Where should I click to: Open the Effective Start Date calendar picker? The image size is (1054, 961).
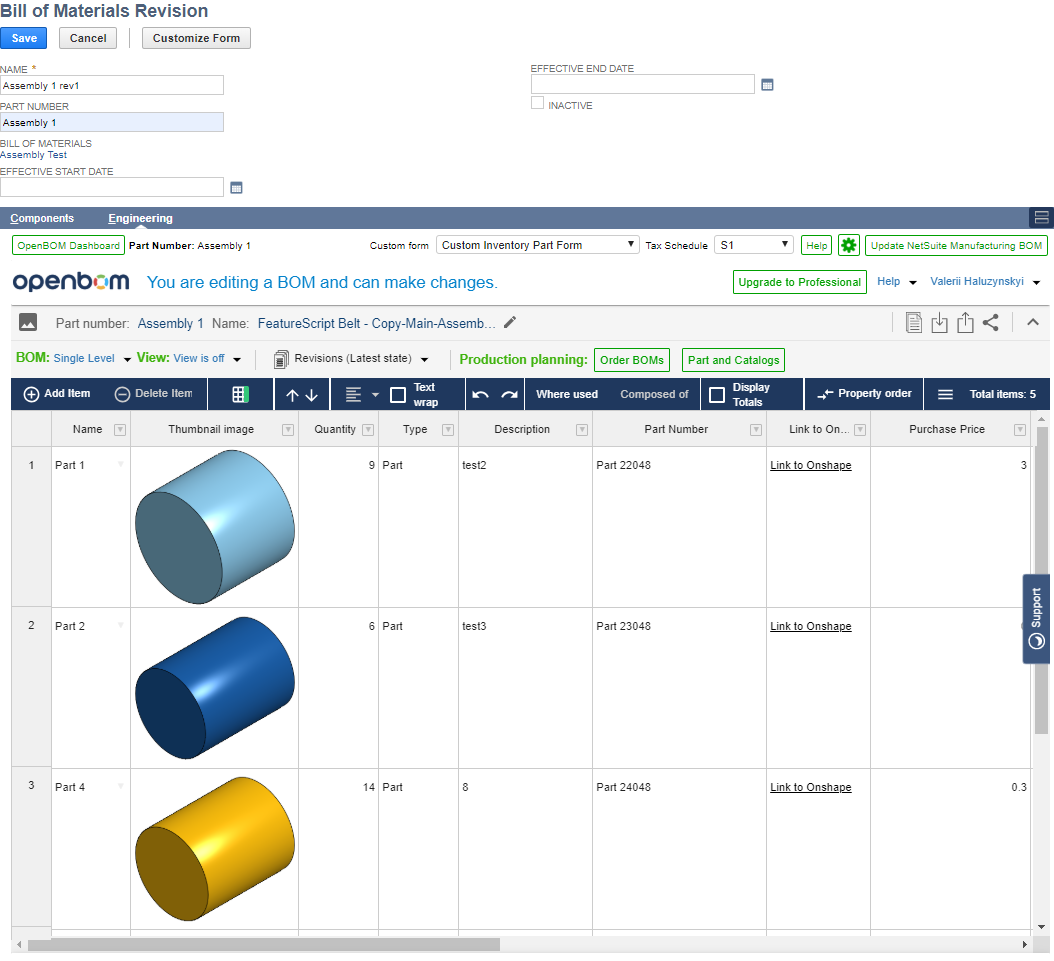[x=236, y=187]
